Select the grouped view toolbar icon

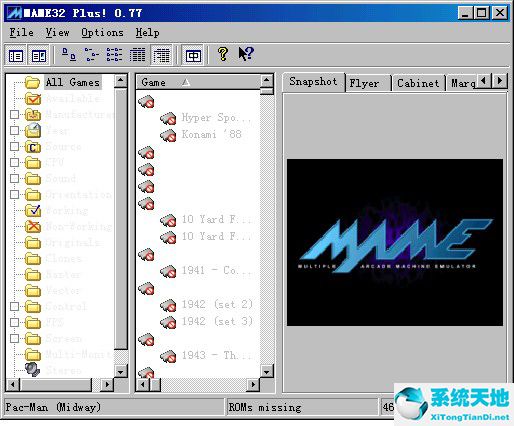[x=162, y=55]
